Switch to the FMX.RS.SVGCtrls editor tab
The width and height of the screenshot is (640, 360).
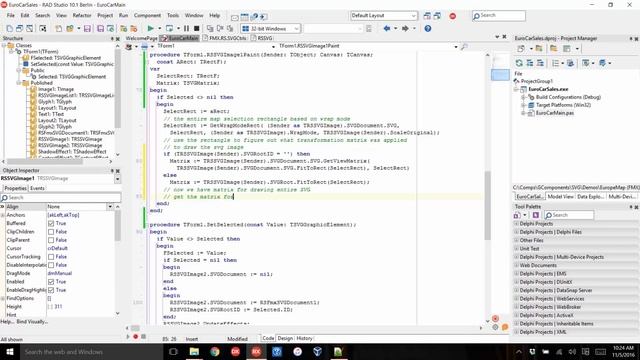click(x=225, y=38)
